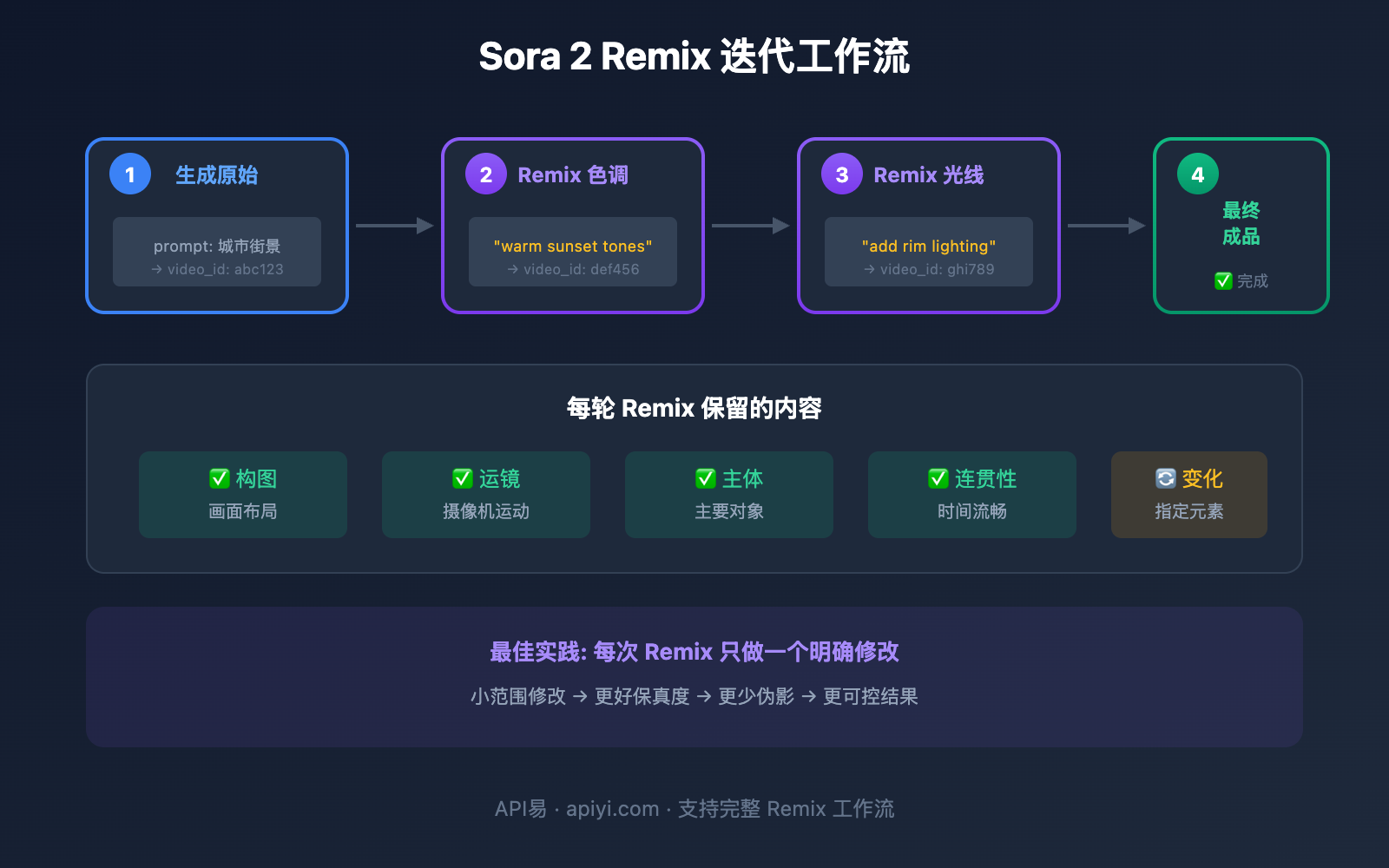Click the green 主体 color tile
The width and height of the screenshot is (1389, 868).
(728, 495)
